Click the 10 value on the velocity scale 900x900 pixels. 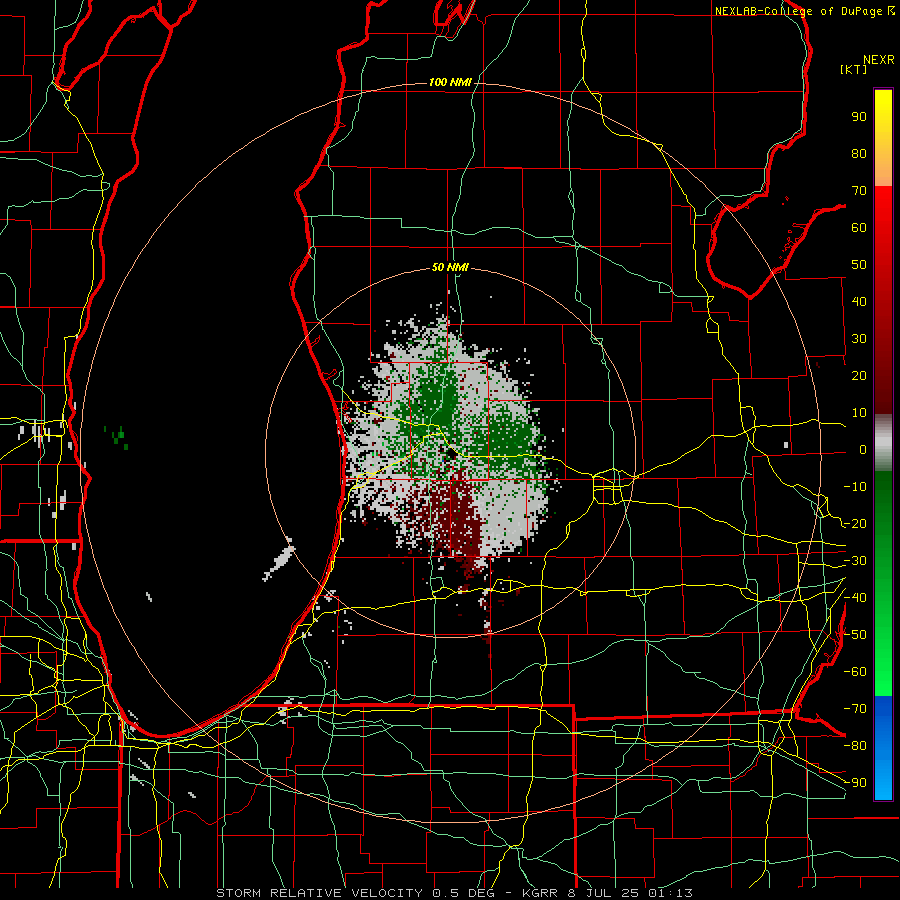[859, 413]
